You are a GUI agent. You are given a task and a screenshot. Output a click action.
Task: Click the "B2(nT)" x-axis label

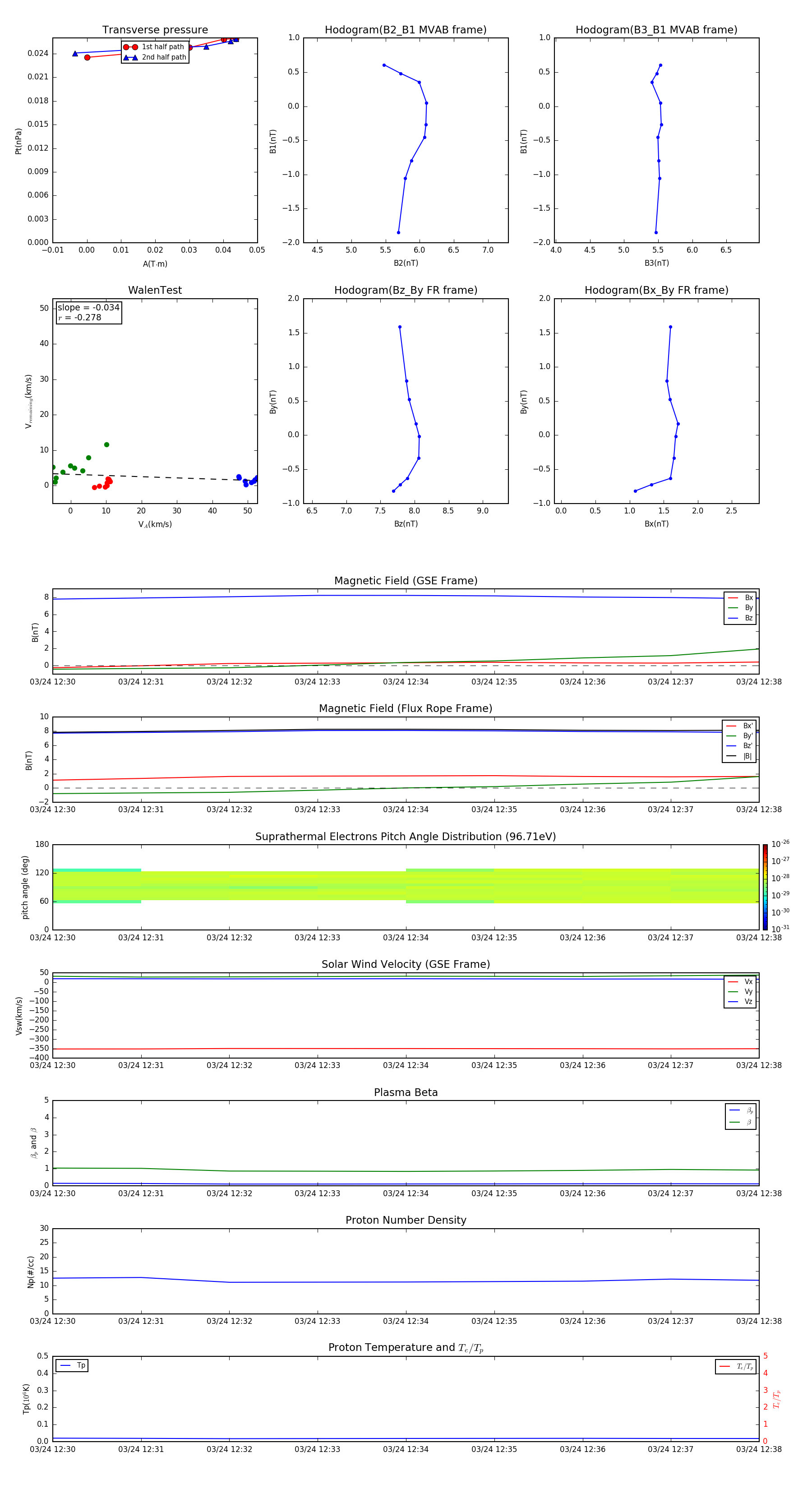click(x=406, y=263)
